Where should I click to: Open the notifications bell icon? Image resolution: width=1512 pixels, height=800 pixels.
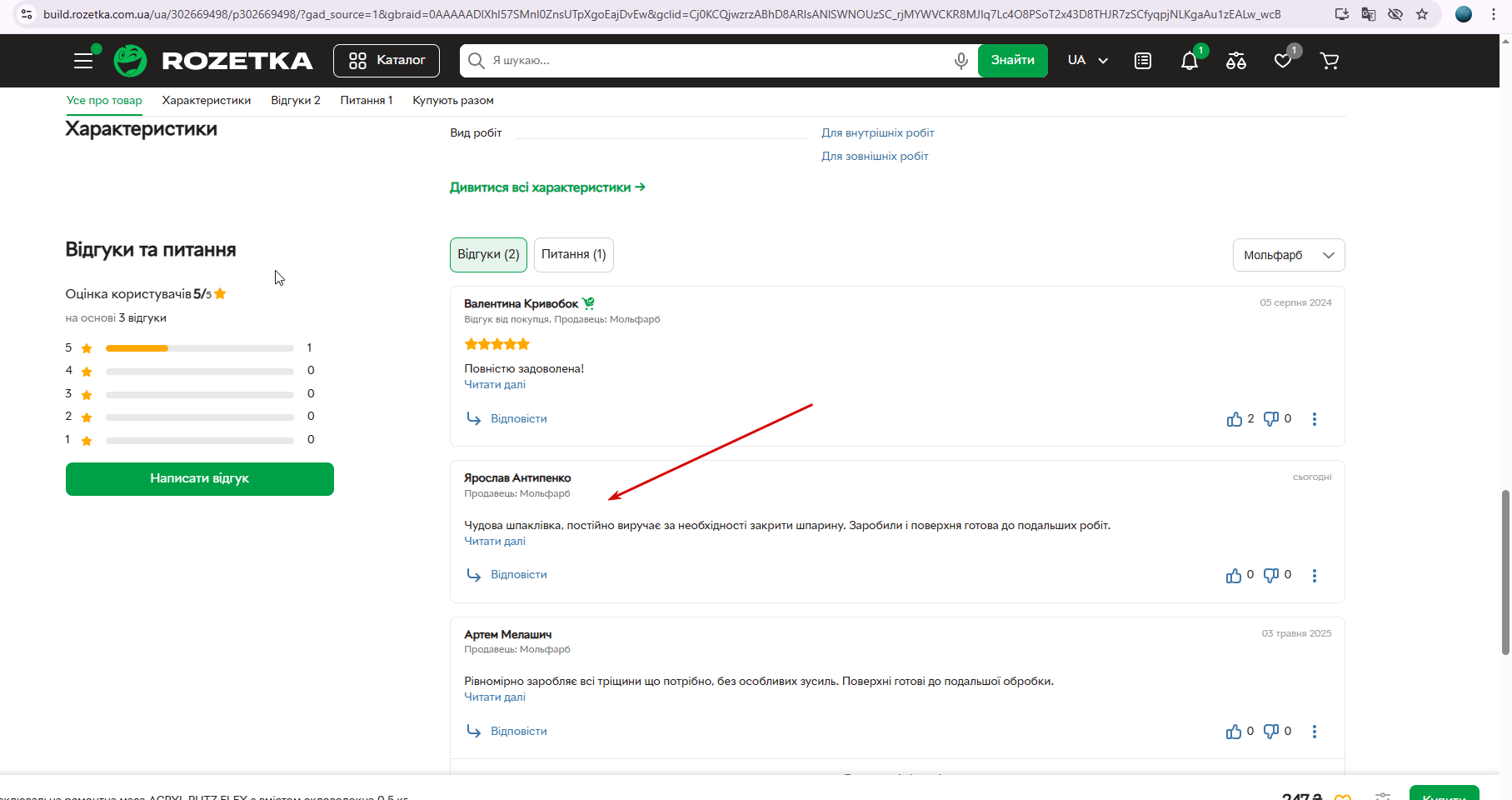point(1190,61)
